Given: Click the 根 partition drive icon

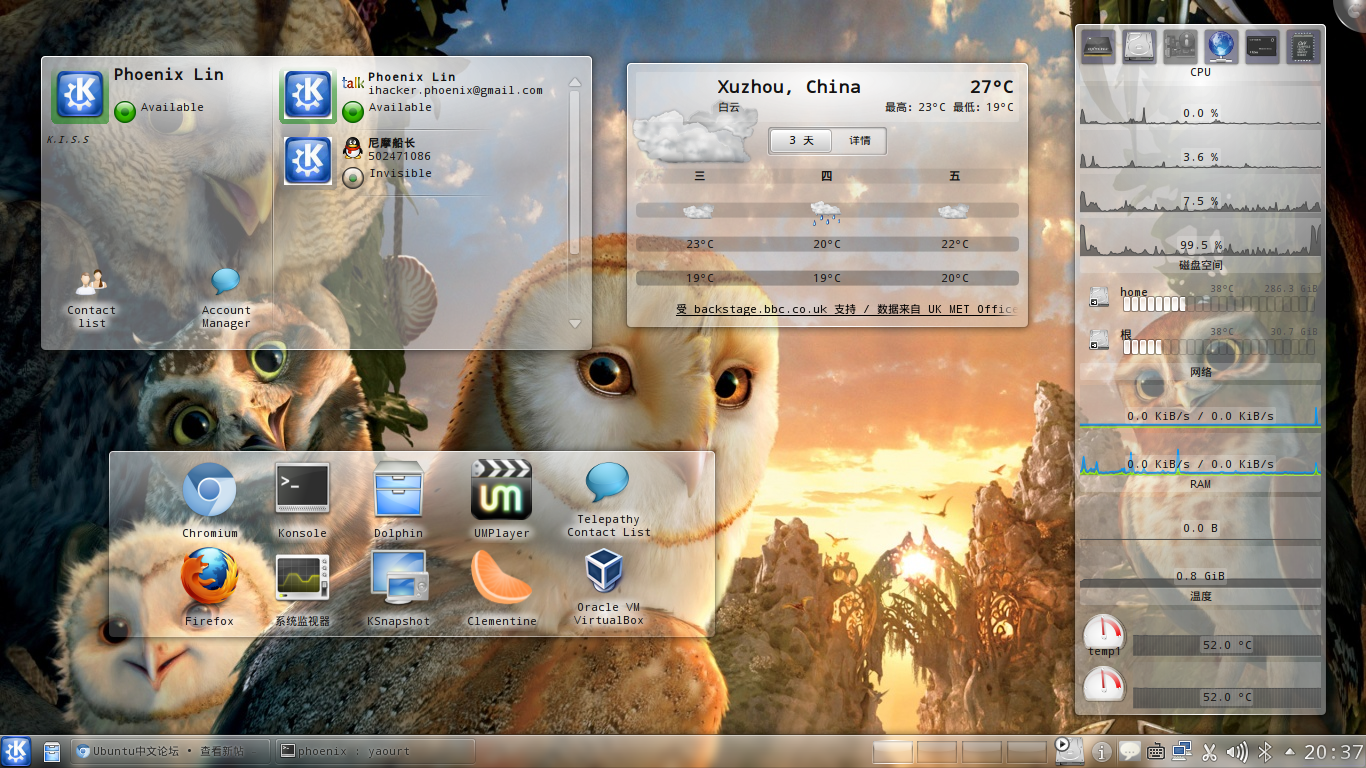Looking at the screenshot, I should click(x=1099, y=340).
